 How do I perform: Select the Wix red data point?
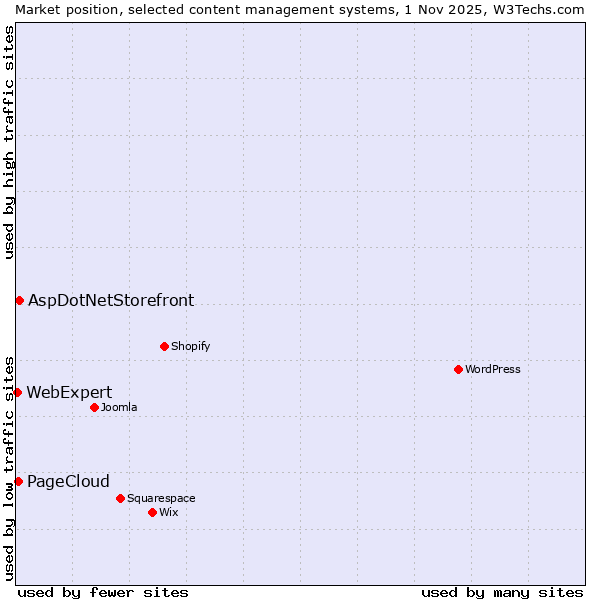tap(152, 512)
